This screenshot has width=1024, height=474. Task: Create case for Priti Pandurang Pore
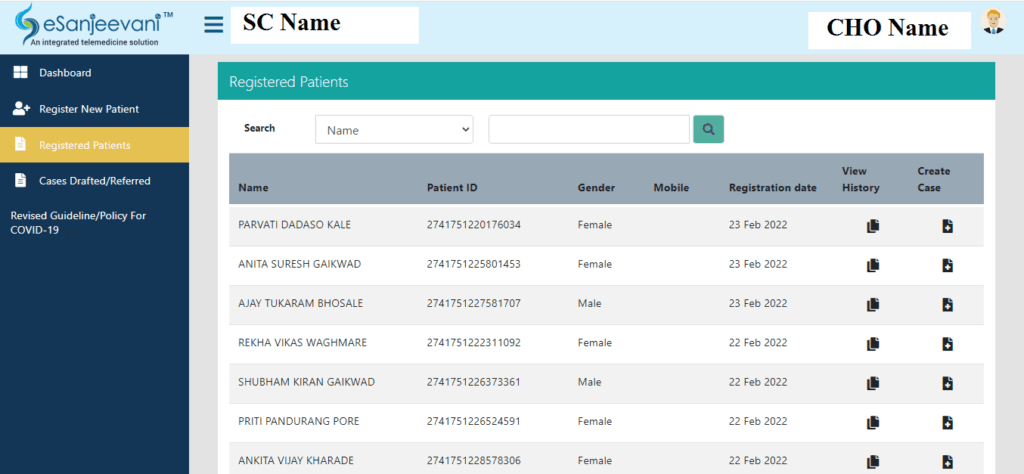click(948, 423)
